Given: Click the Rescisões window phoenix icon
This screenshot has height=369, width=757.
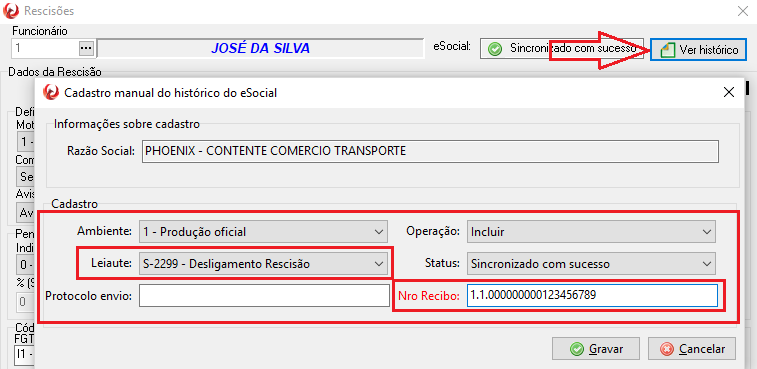Looking at the screenshot, I should (11, 11).
